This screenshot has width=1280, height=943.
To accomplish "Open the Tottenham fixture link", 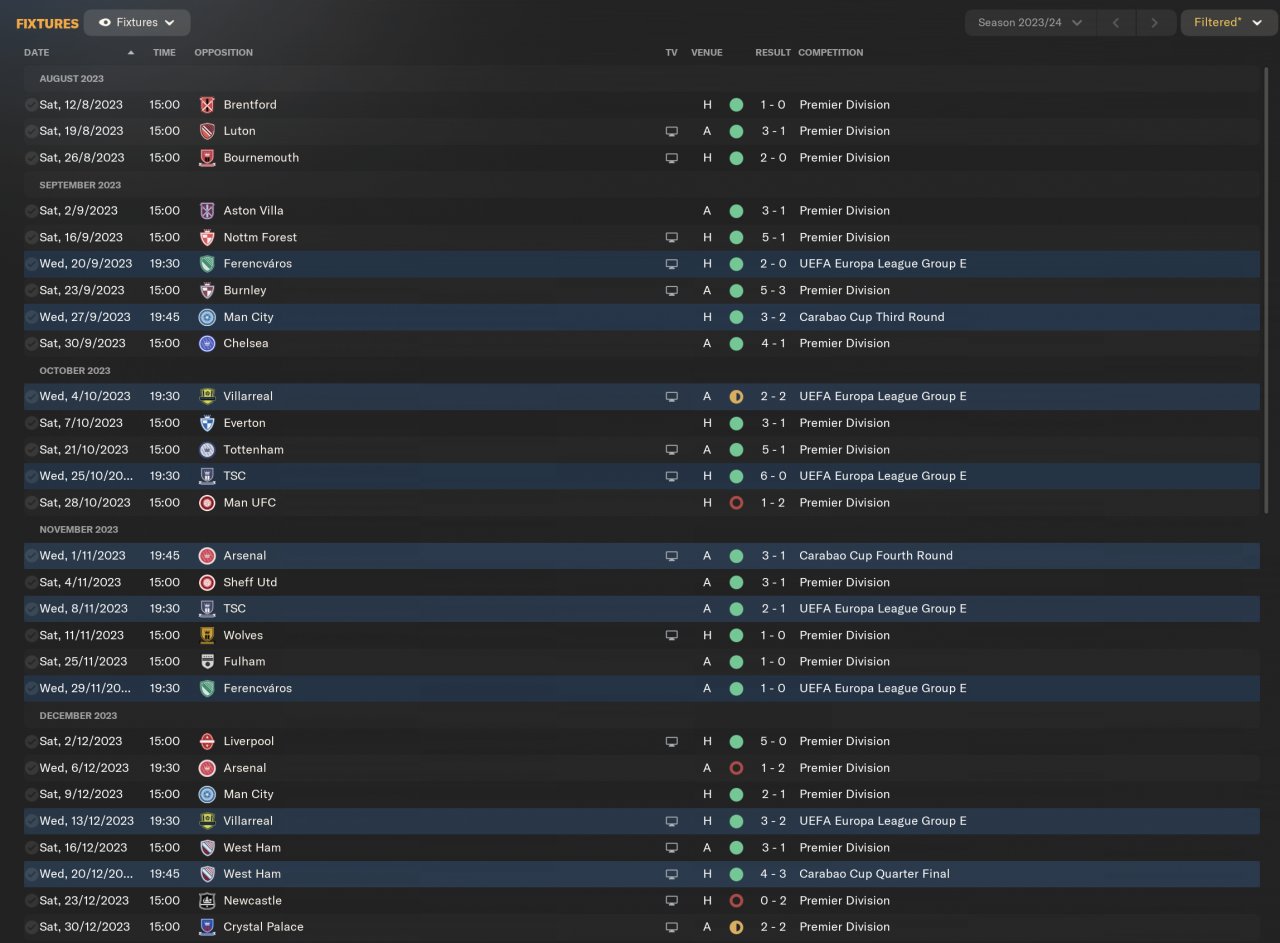I will 253,450.
